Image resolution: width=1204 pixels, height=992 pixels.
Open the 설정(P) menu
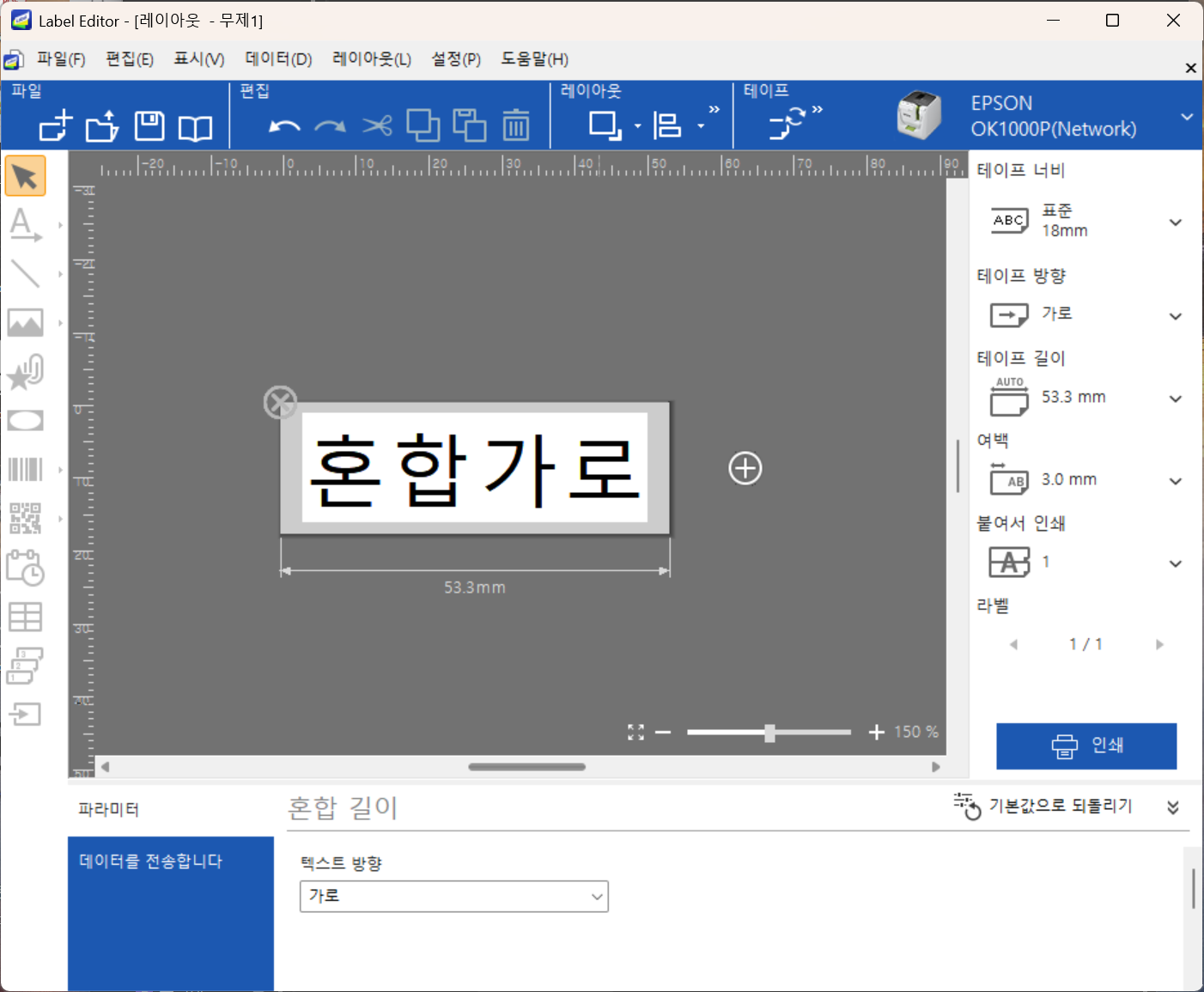[x=456, y=59]
